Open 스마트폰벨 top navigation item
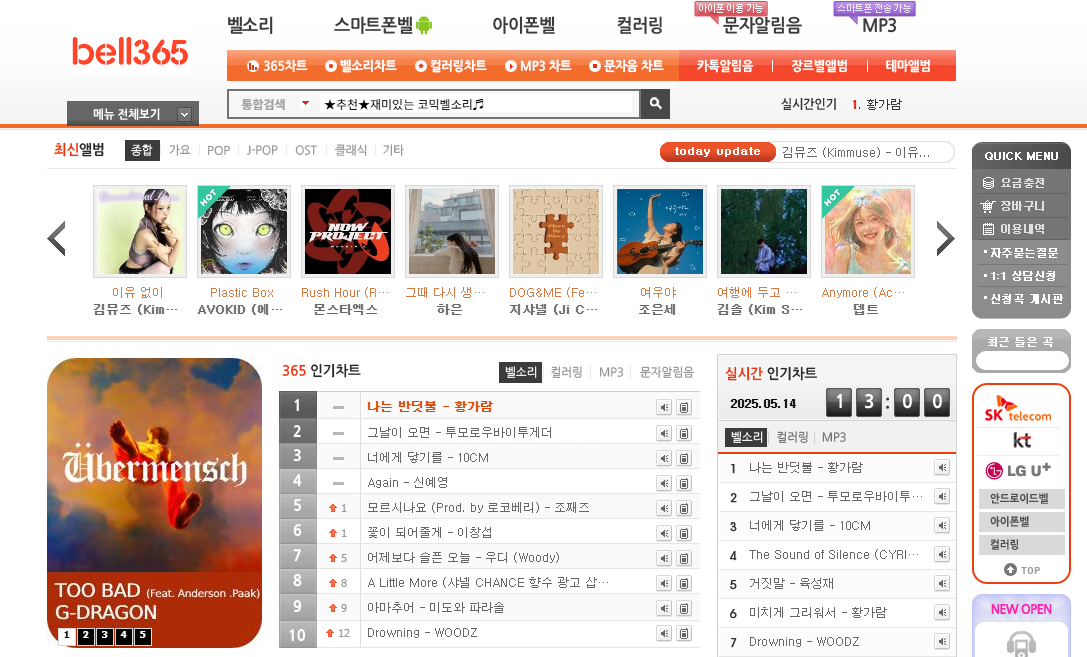 tap(383, 26)
